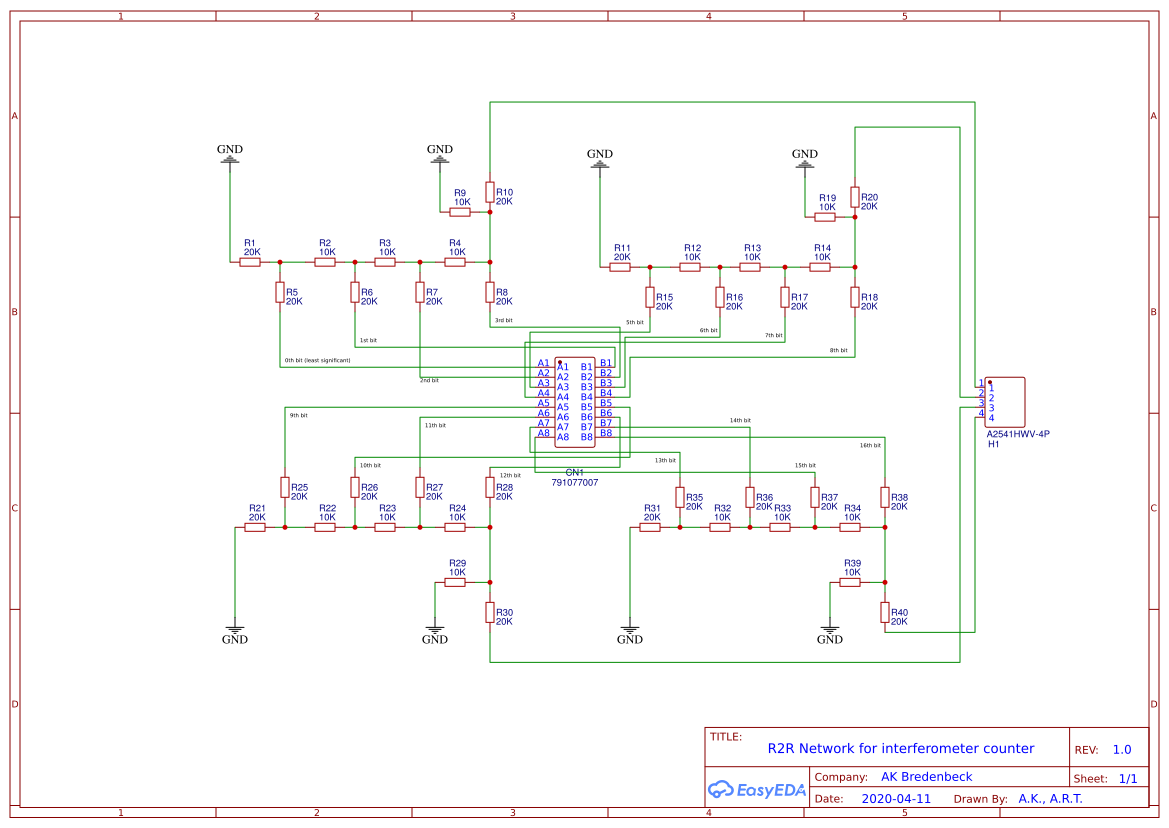Click the '5th bit' net label
This screenshot has height=828, width=1169.
(634, 322)
